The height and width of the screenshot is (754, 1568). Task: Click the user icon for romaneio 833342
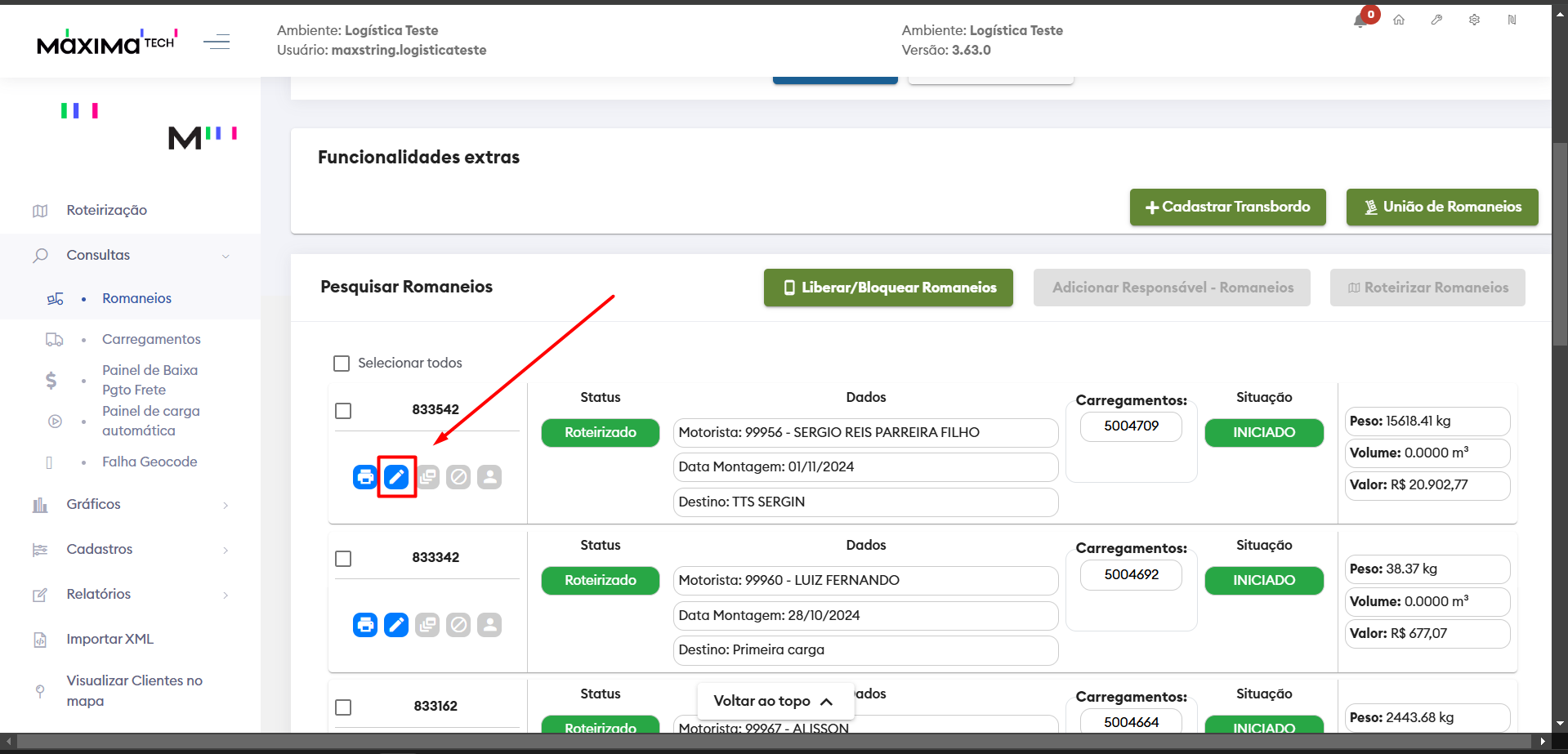489,625
